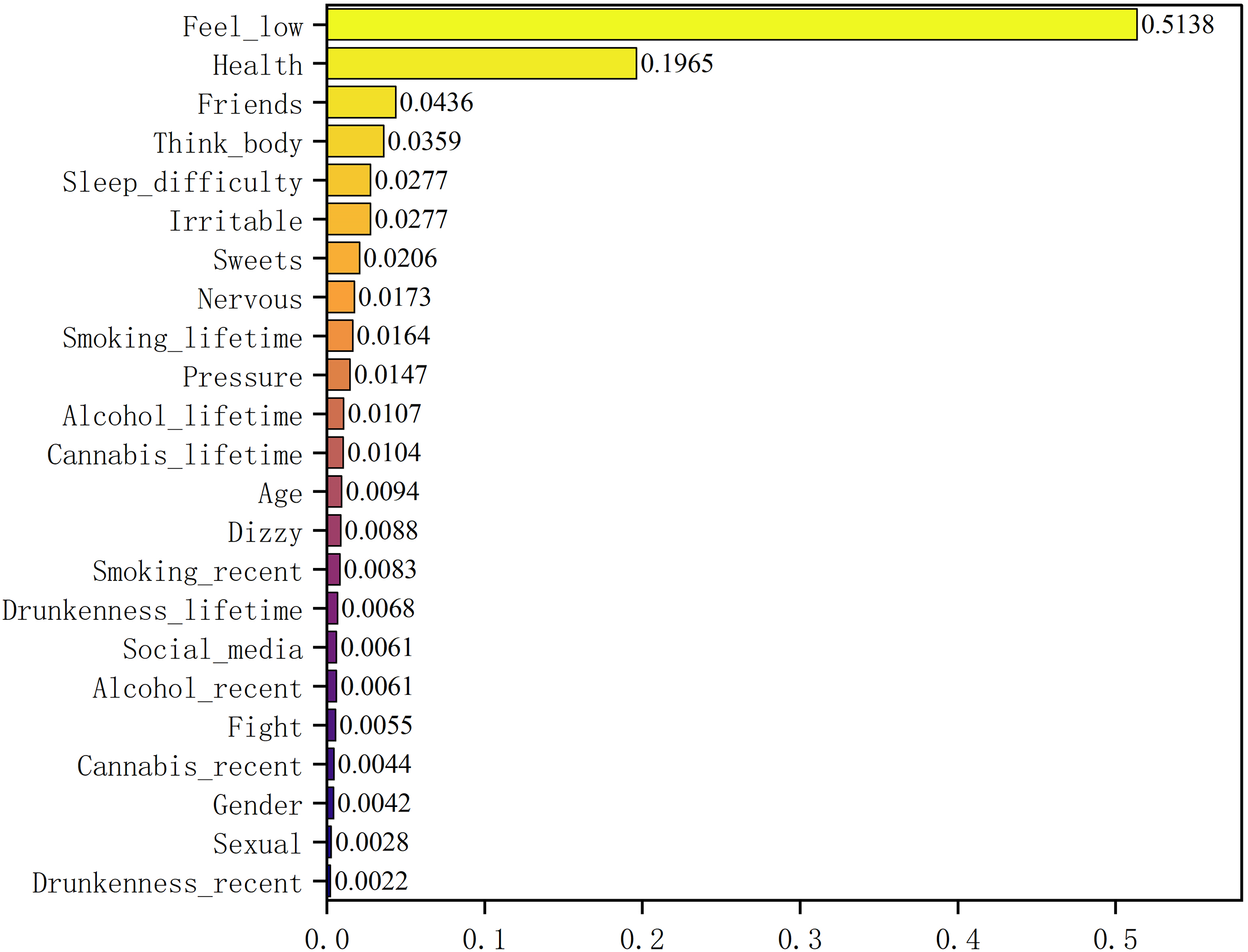
Task: Select the 0.5138 value label
Action: pyautogui.click(x=1177, y=24)
